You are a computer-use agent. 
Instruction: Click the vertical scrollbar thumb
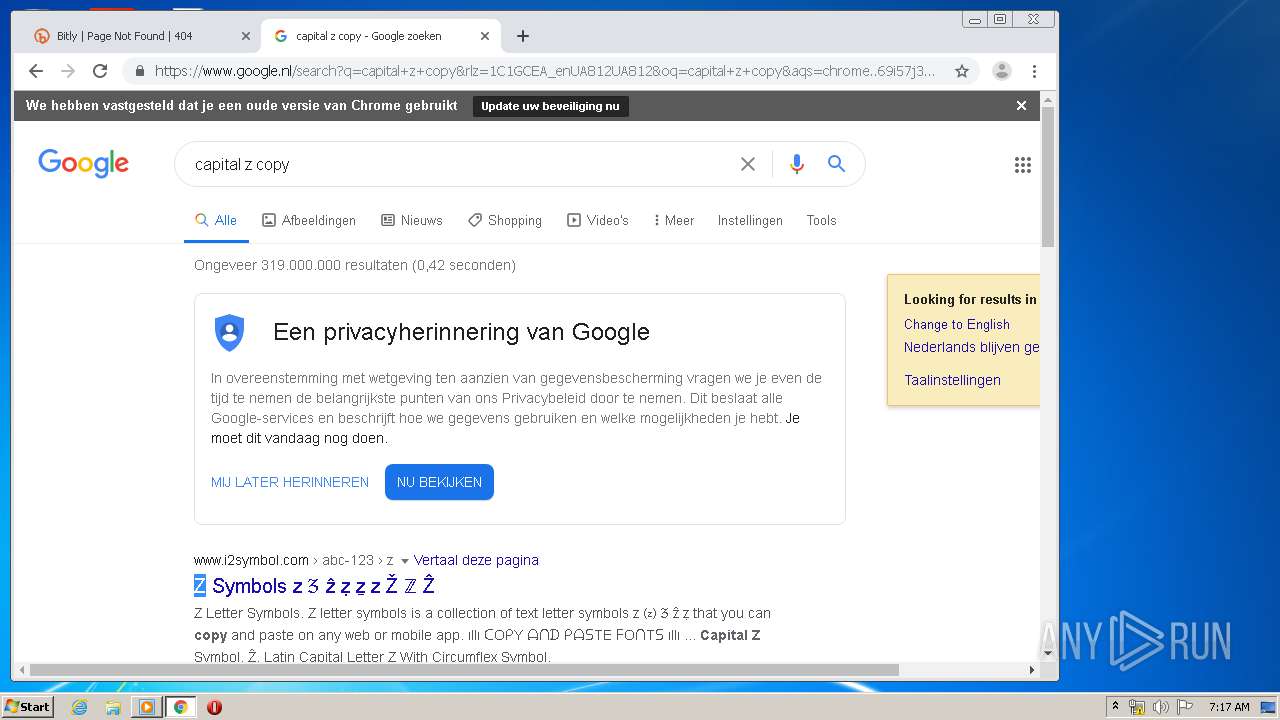[x=1048, y=176]
